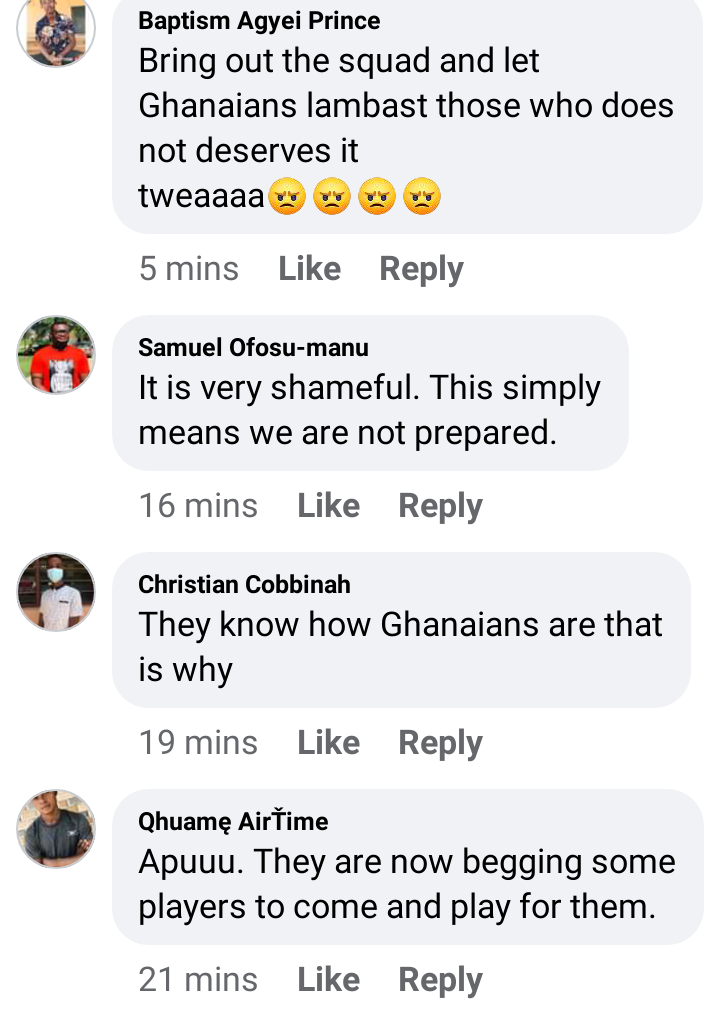Like Samuel Ofosu-manu's comment
The width and height of the screenshot is (720, 1021).
tap(328, 506)
